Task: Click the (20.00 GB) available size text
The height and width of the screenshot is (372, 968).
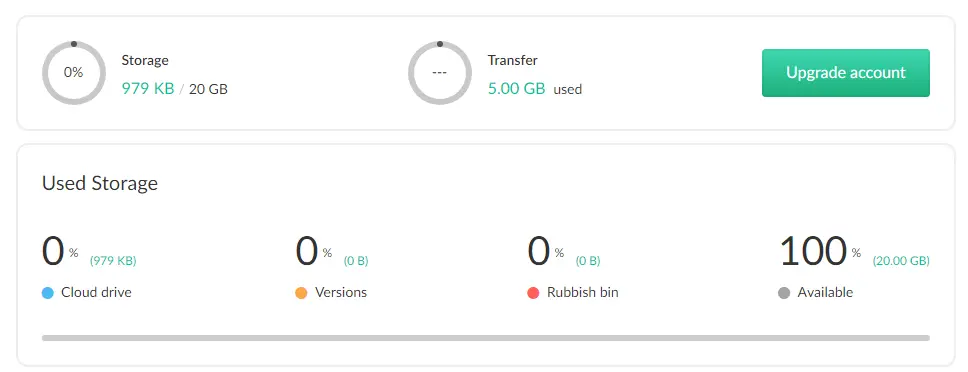Action: [901, 261]
